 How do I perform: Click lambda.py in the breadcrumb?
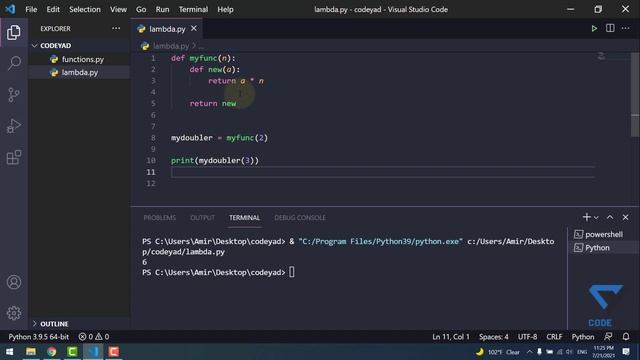click(171, 46)
